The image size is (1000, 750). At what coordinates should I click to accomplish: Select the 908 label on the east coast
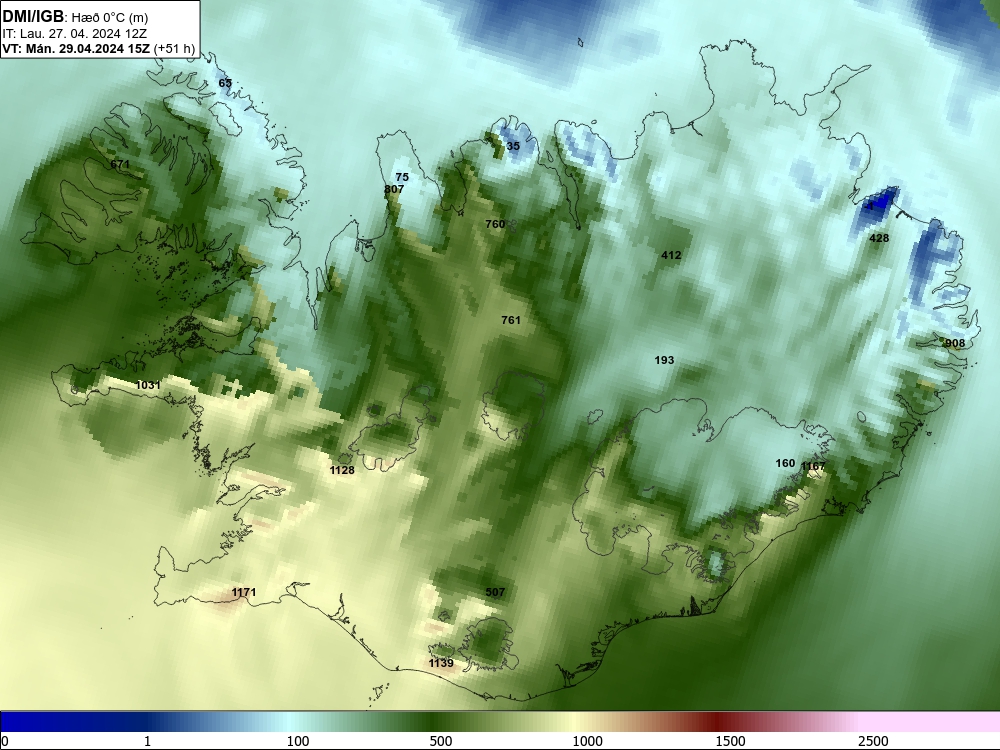(x=955, y=343)
